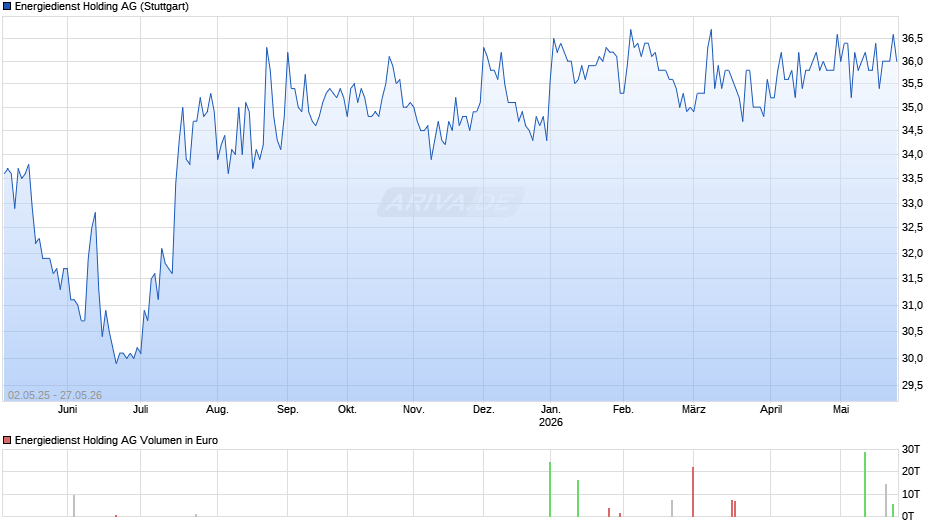Click the 'Mai' month label
The width and height of the screenshot is (940, 526).
[841, 410]
